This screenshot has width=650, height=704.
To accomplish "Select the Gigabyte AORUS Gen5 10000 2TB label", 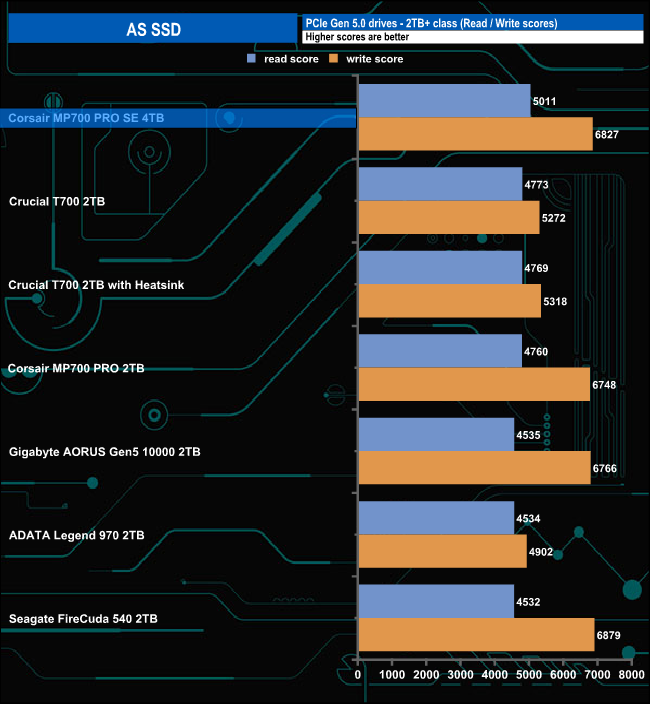I will point(105,452).
